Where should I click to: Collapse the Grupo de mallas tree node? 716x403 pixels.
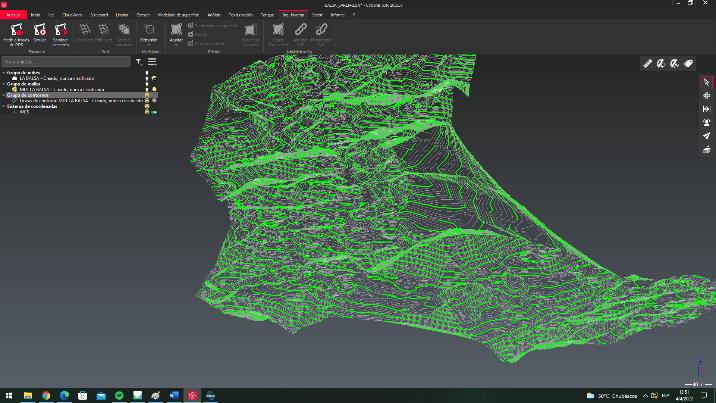(x=4, y=84)
